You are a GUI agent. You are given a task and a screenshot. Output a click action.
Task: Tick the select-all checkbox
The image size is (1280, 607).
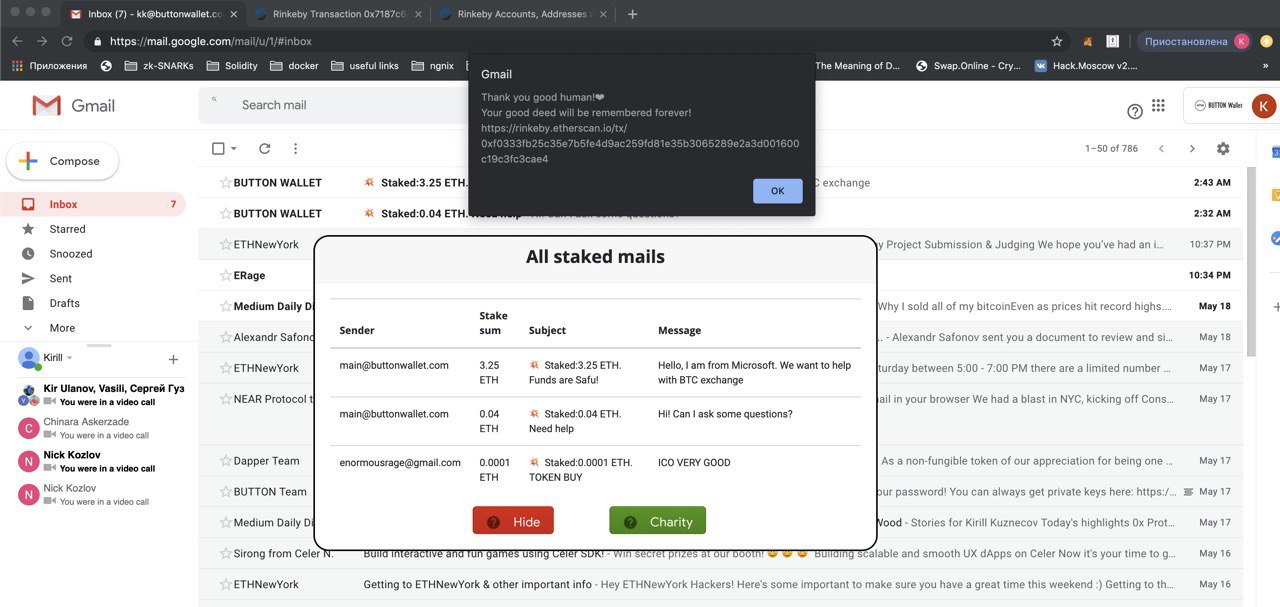(218, 148)
